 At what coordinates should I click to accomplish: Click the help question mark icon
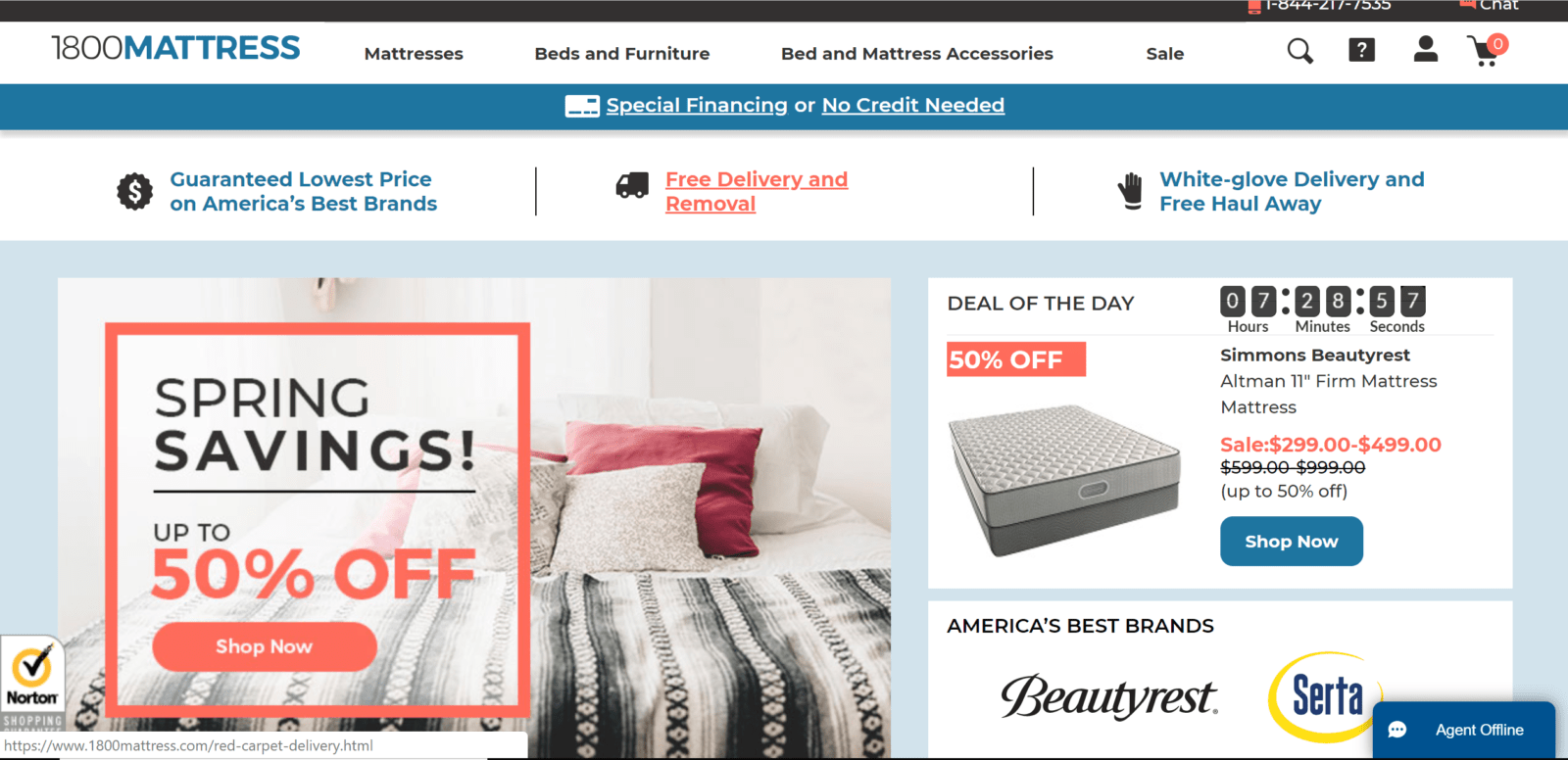click(1361, 50)
